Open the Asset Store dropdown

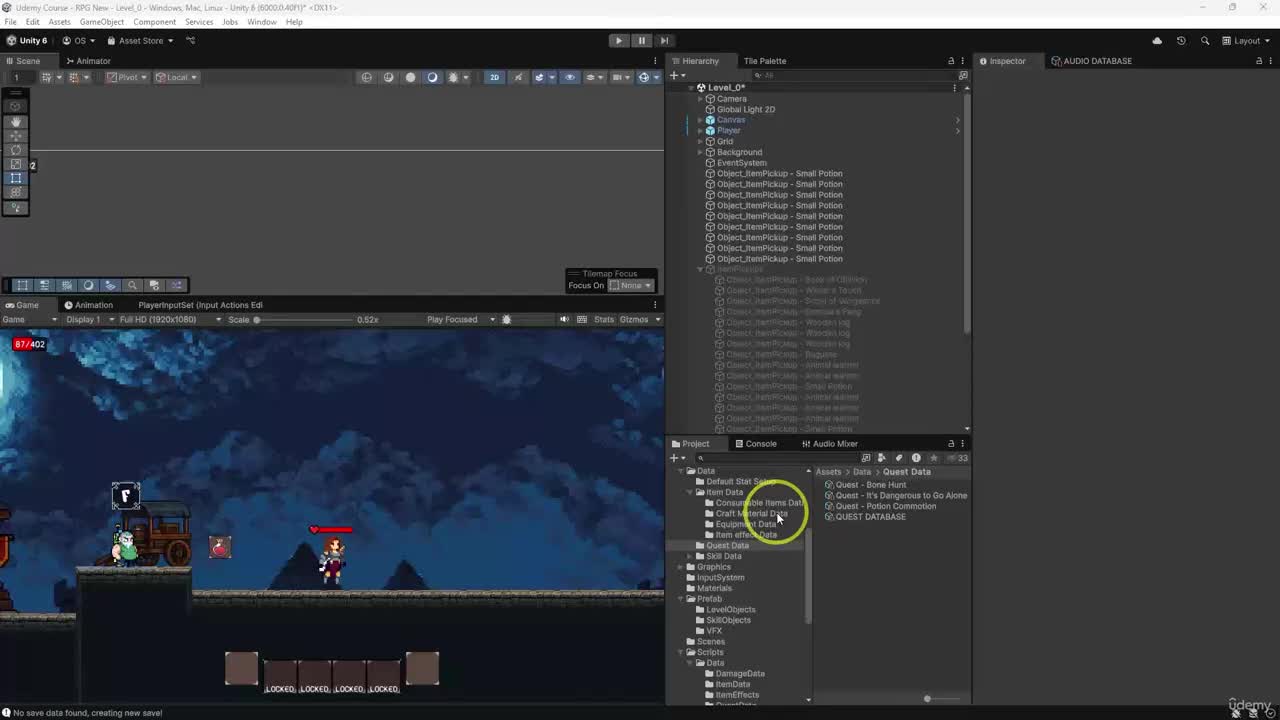[139, 41]
